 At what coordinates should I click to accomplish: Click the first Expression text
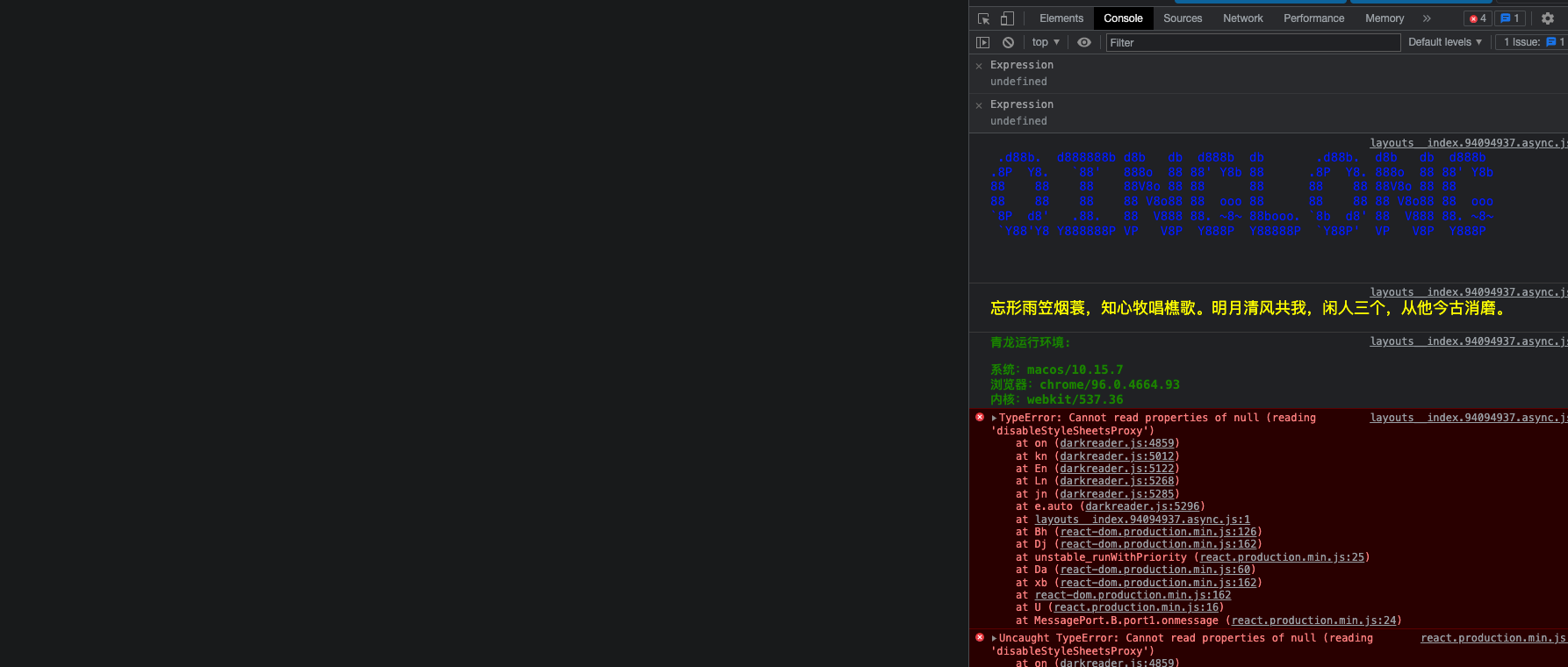tap(1022, 65)
